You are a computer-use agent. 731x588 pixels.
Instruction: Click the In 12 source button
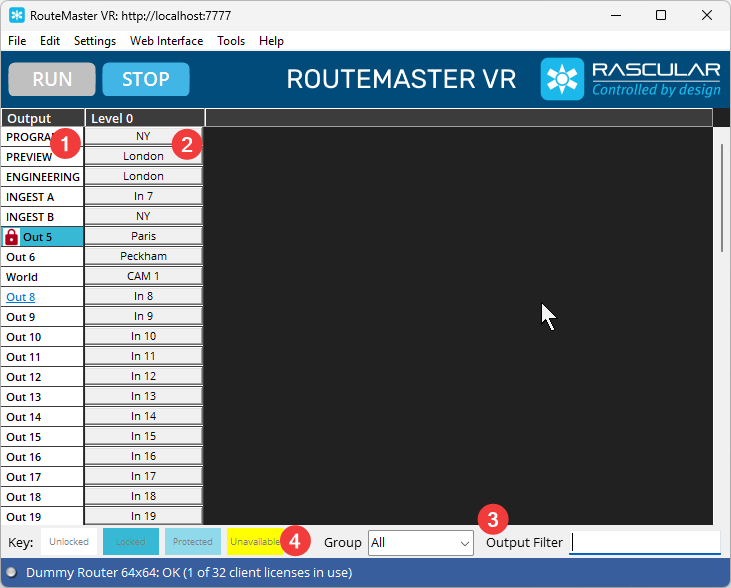(143, 376)
